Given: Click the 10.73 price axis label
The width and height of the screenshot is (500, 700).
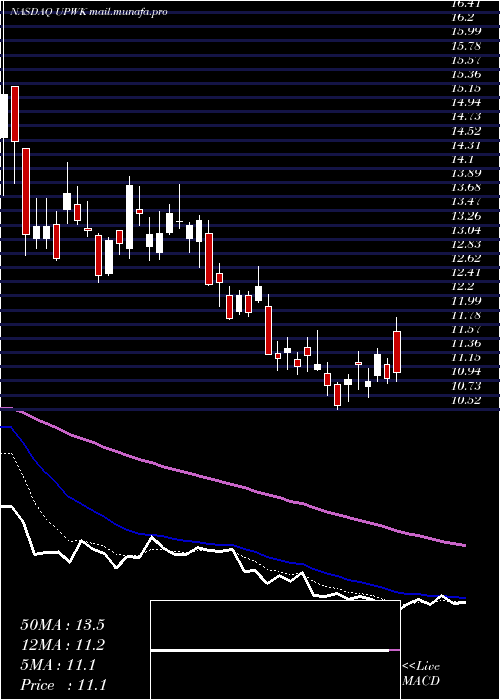Looking at the screenshot, I should (466, 386).
